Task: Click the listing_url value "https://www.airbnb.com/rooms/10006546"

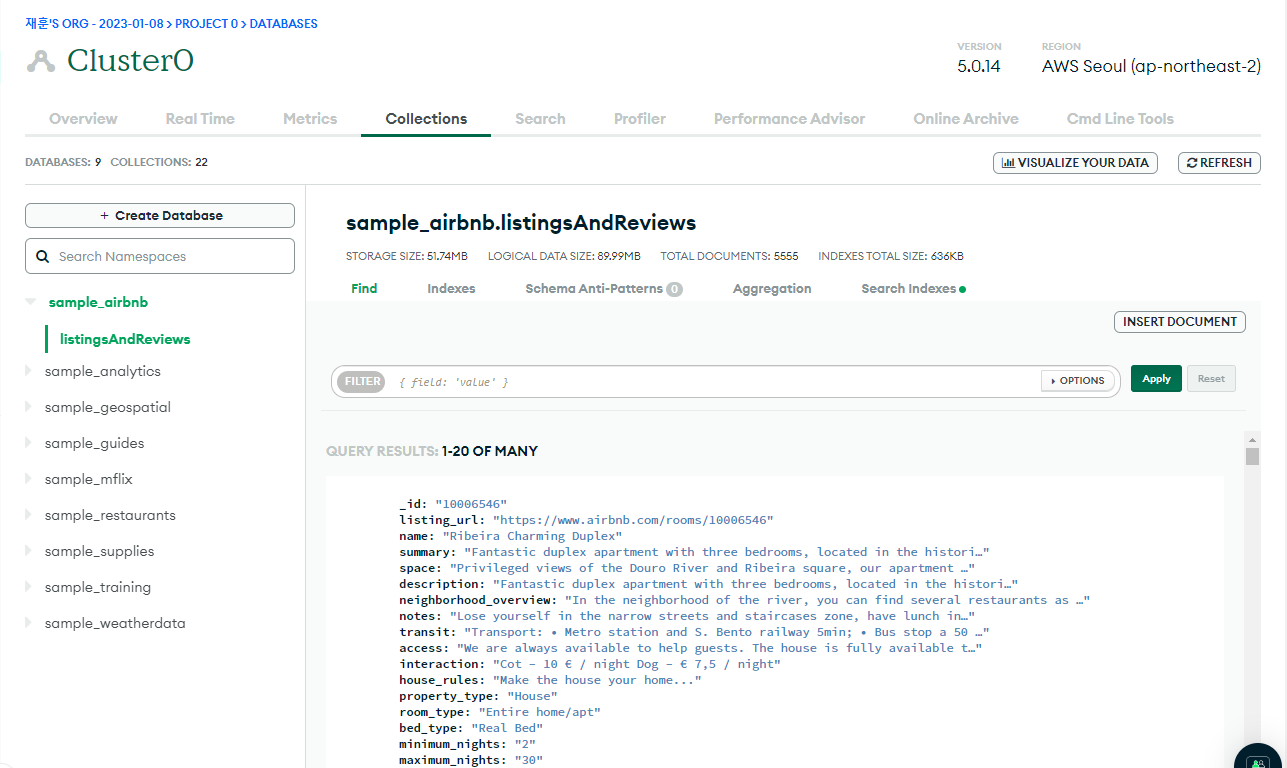Action: pyautogui.click(x=633, y=520)
